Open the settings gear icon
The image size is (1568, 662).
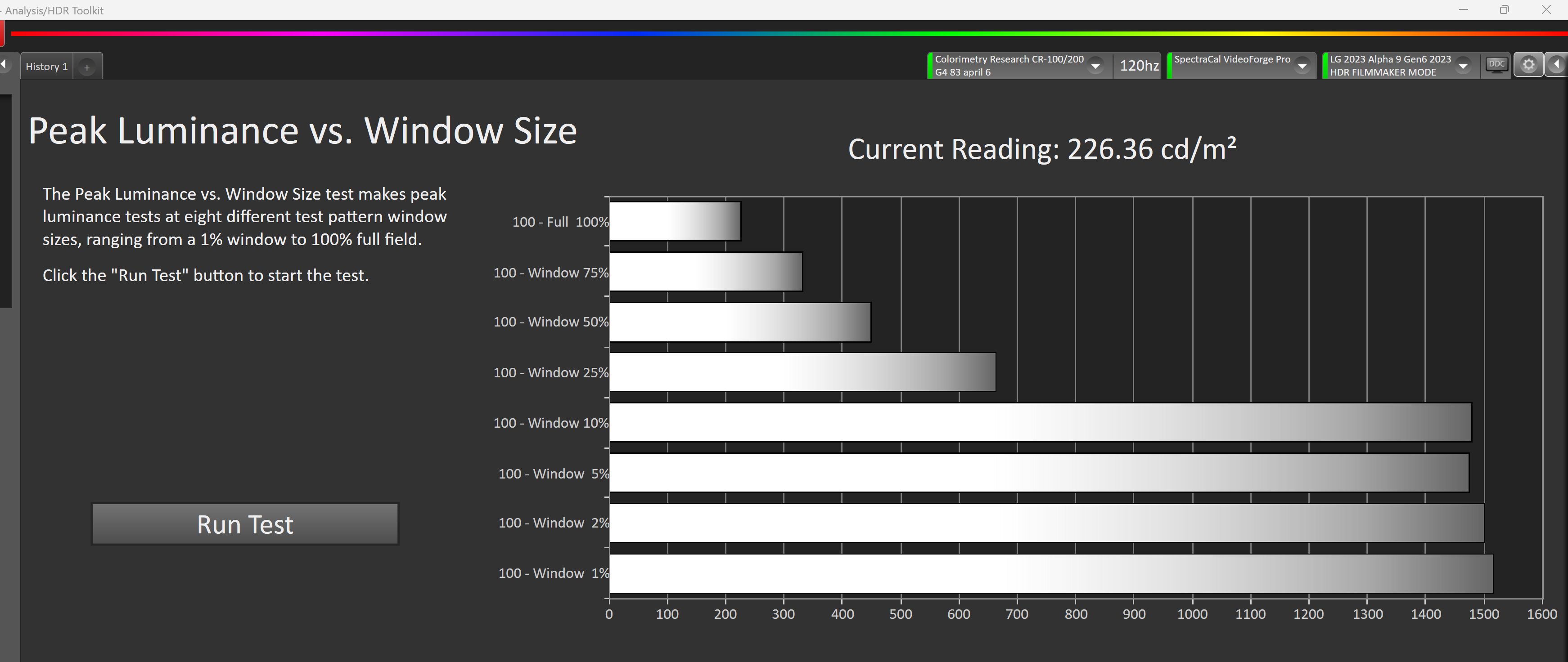click(1528, 64)
